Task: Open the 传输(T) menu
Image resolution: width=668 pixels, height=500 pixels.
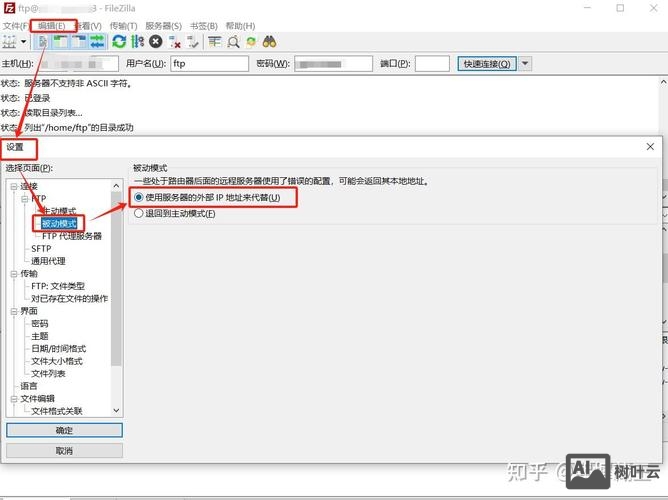Action: pyautogui.click(x=124, y=26)
